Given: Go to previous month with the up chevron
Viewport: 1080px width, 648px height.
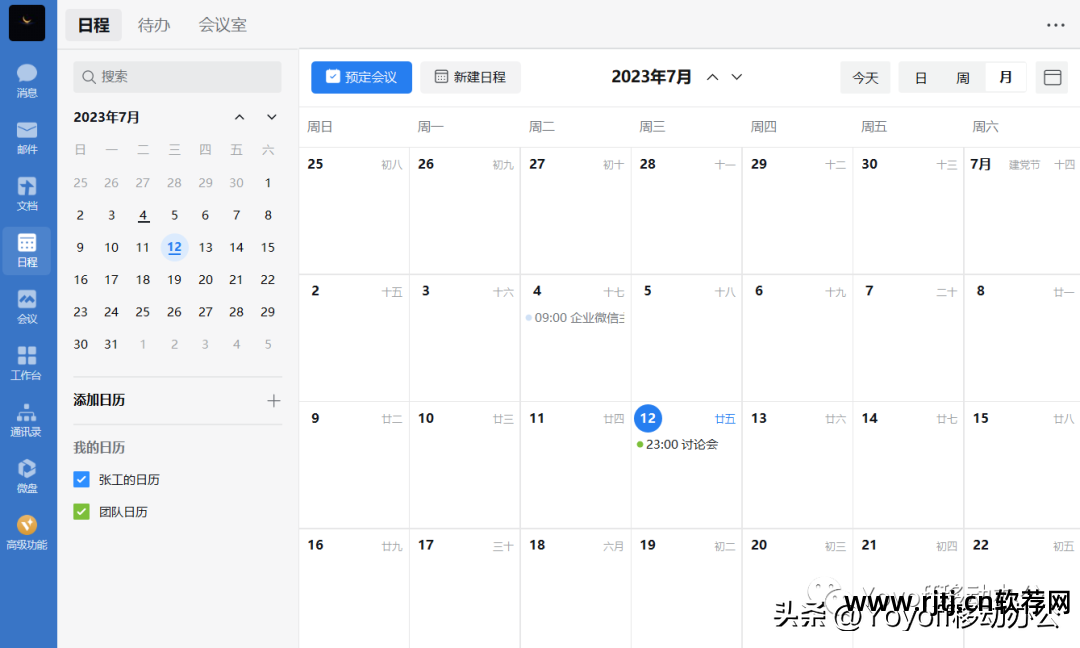Looking at the screenshot, I should (711, 76).
